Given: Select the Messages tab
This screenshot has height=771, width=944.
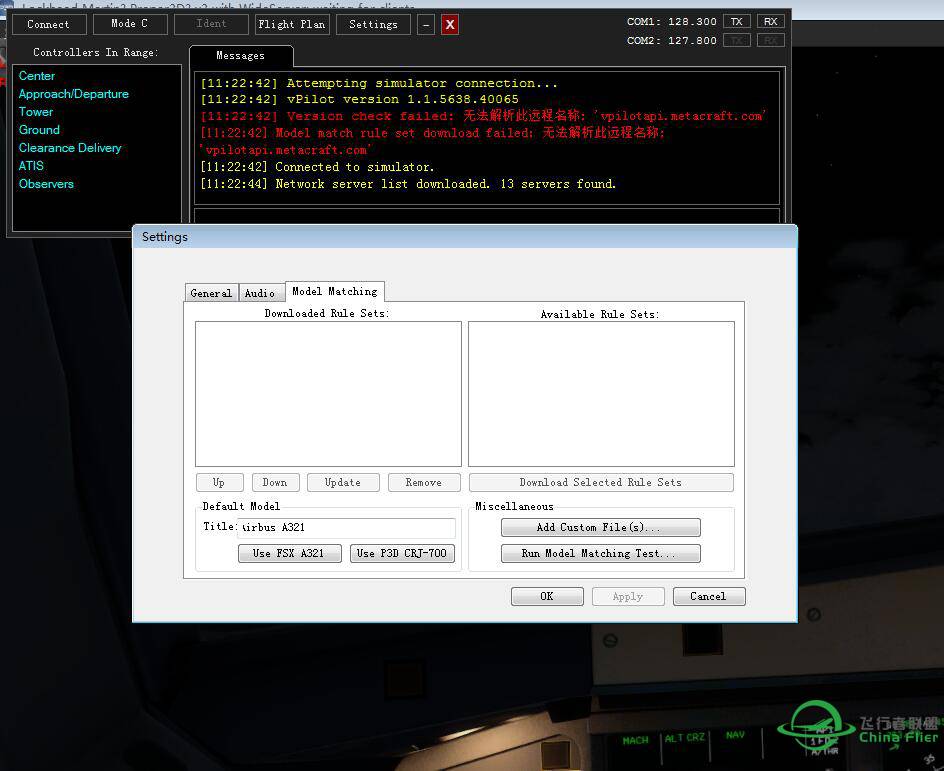Looking at the screenshot, I should (241, 56).
